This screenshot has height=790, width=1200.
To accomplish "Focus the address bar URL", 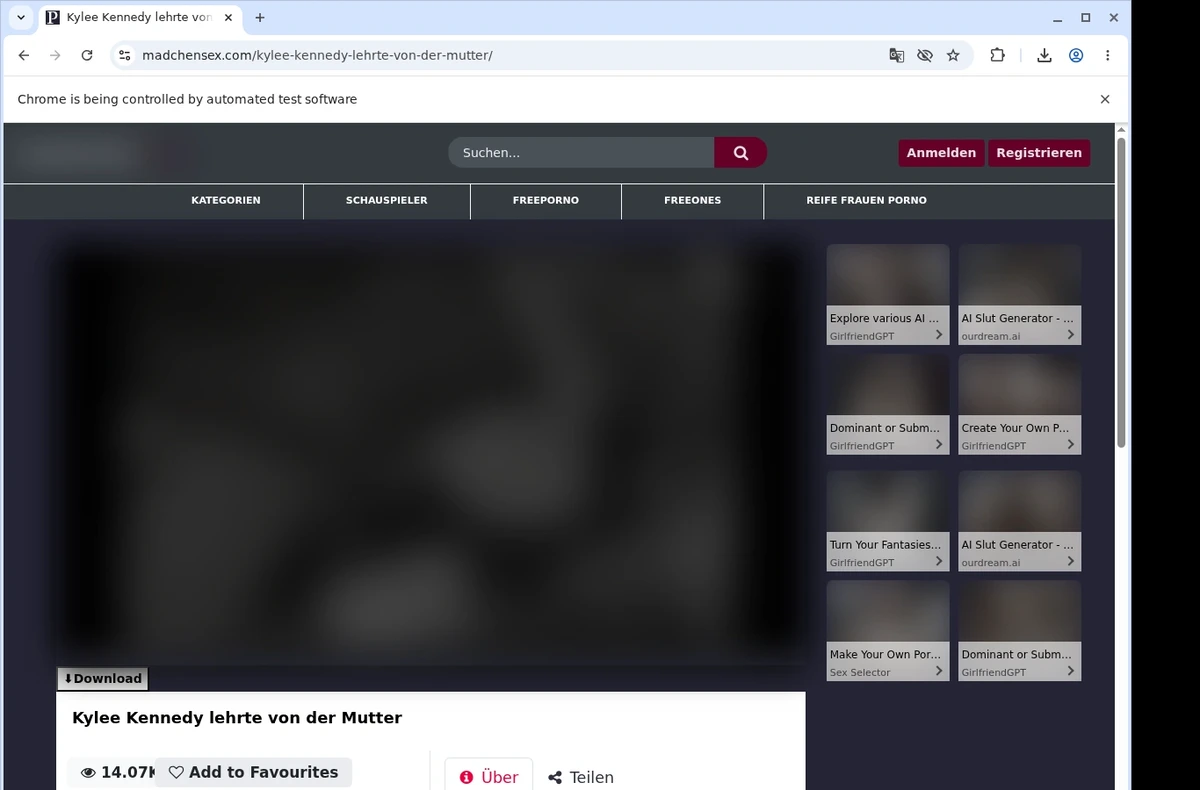I will (x=317, y=56).
